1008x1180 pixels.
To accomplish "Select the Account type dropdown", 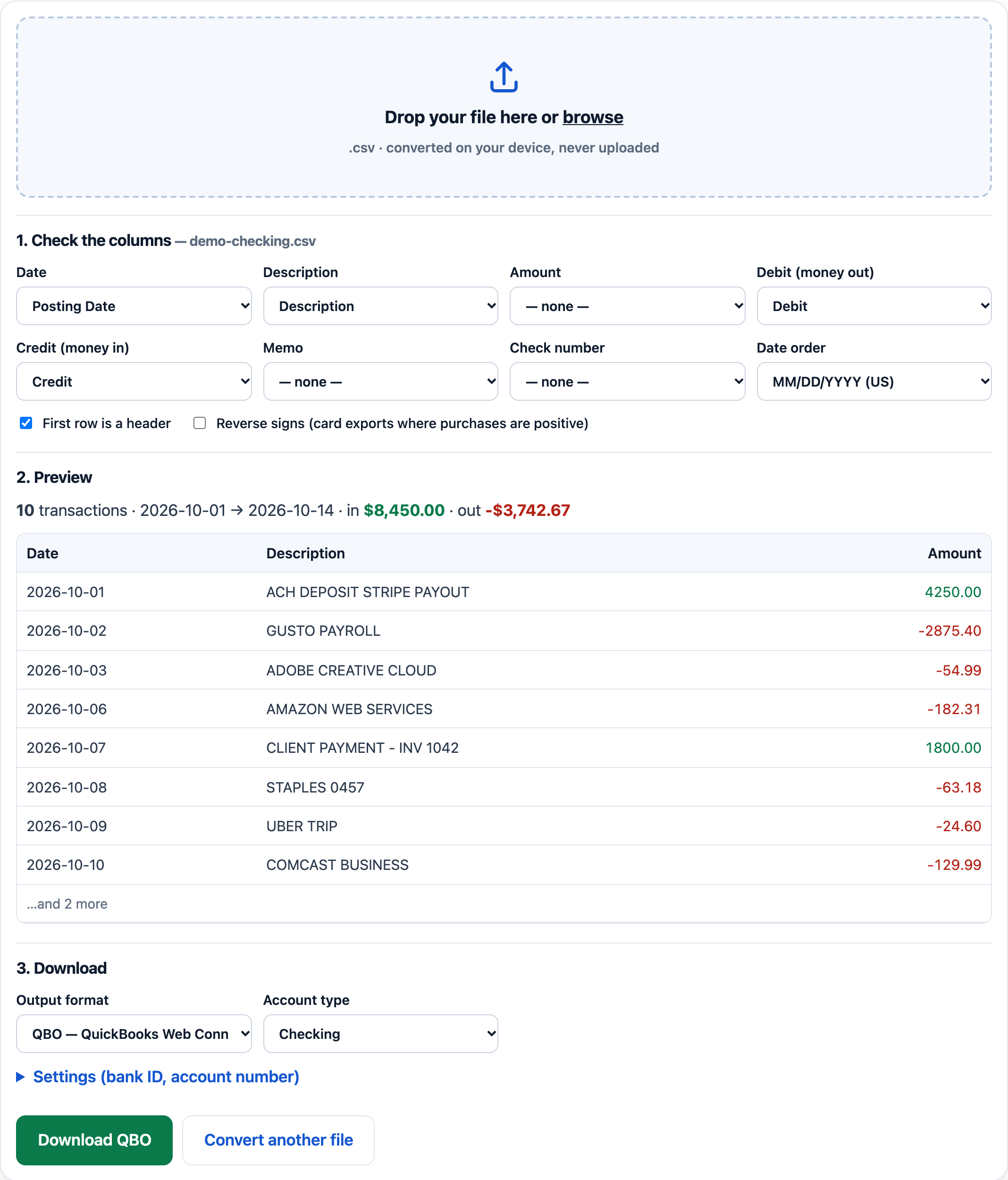I will (380, 1034).
